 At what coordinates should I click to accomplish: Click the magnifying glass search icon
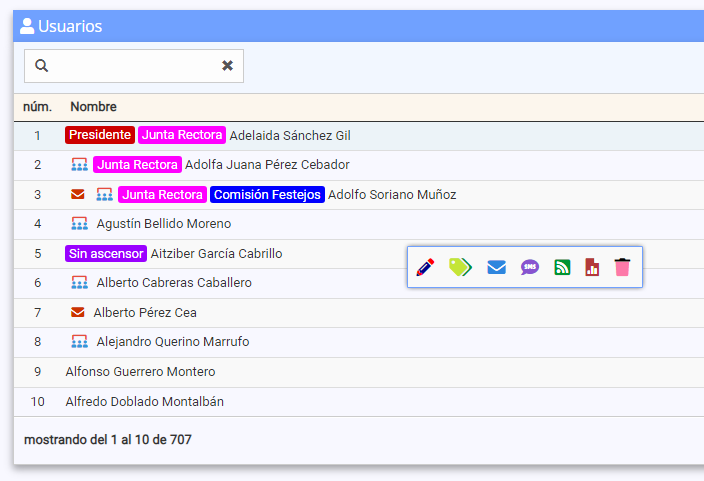click(42, 66)
